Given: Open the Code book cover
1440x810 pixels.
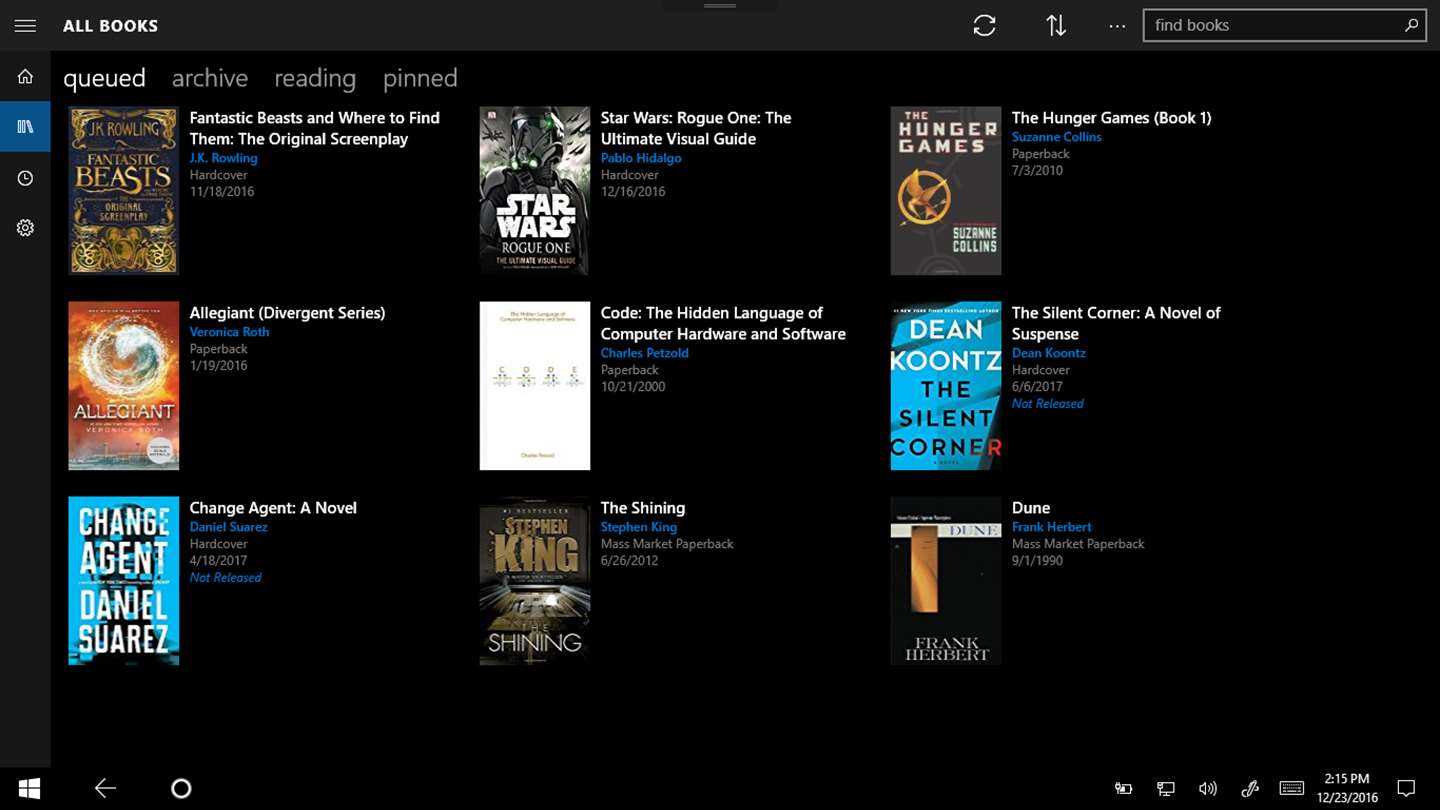Looking at the screenshot, I should click(x=535, y=386).
